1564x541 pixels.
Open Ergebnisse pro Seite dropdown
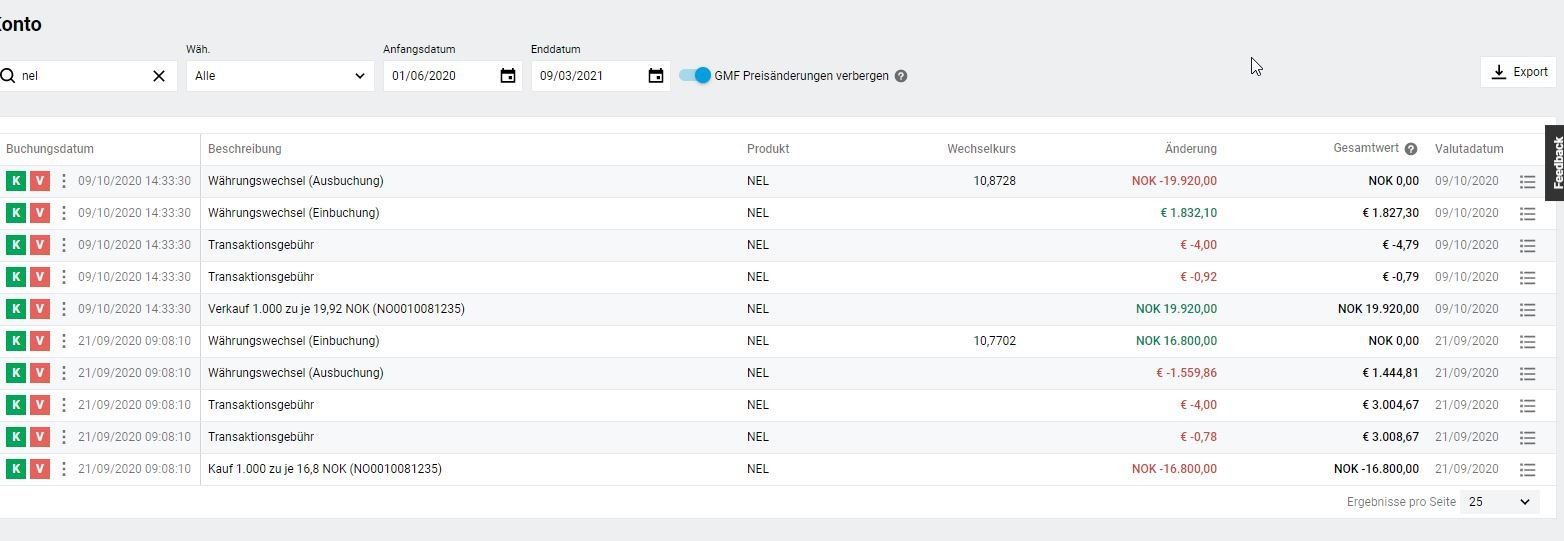tap(1500, 502)
